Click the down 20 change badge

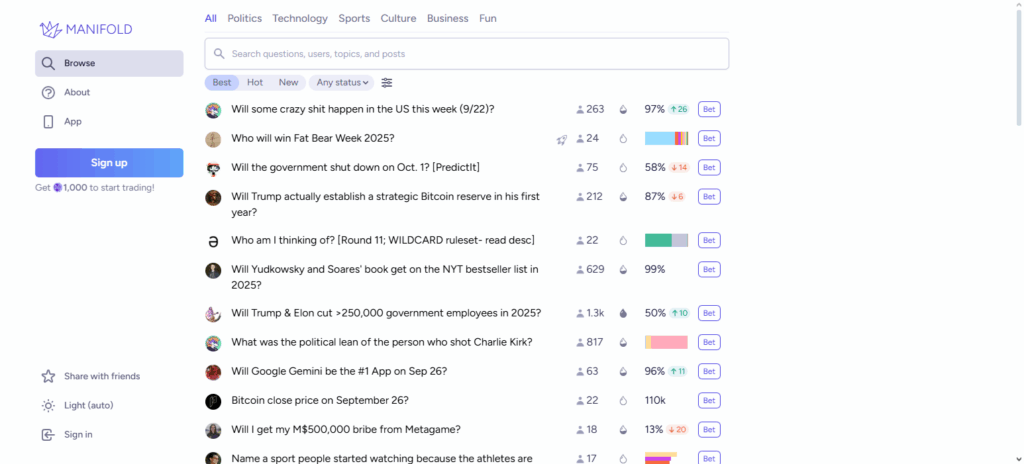[678, 429]
